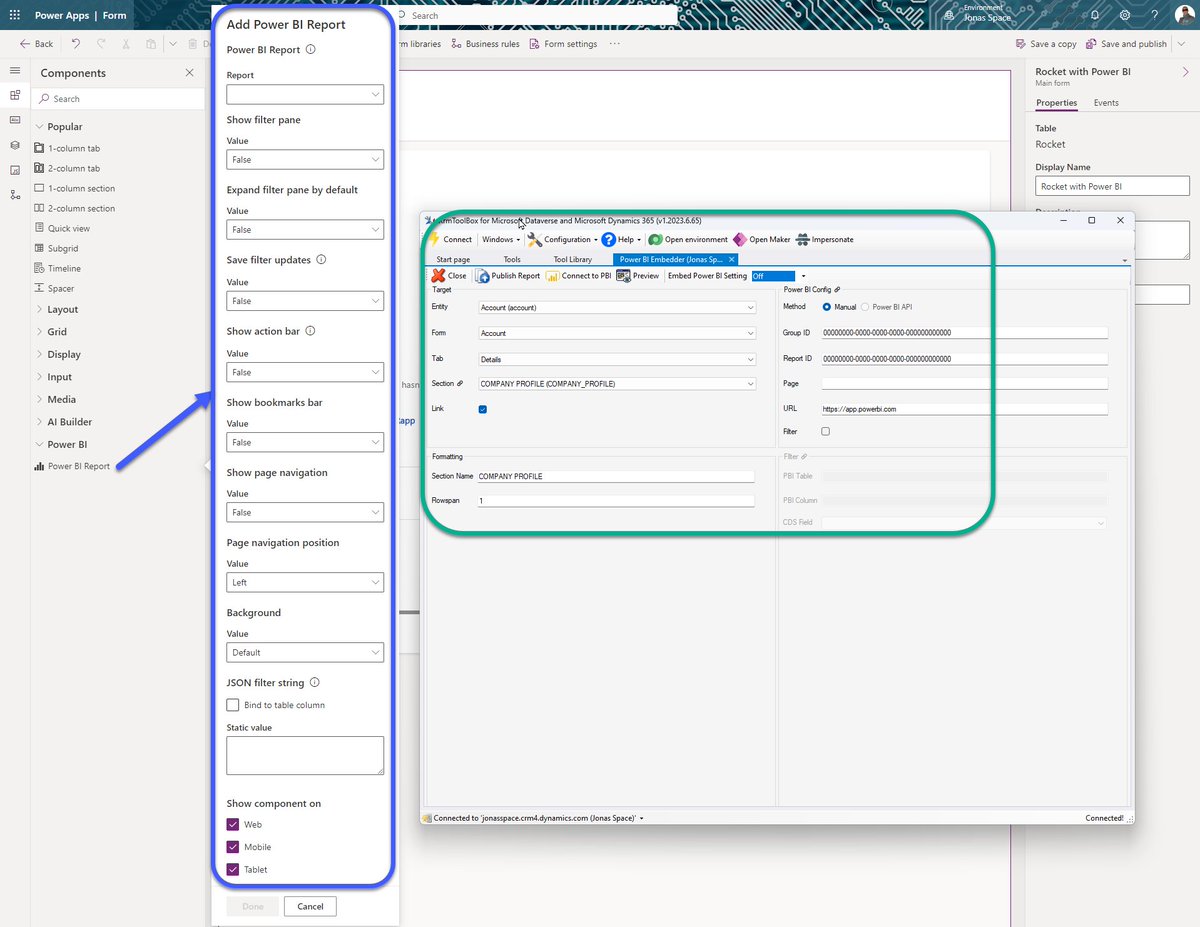This screenshot has width=1200, height=927.
Task: Click Publish Report in Power BI Embedder
Action: click(508, 276)
